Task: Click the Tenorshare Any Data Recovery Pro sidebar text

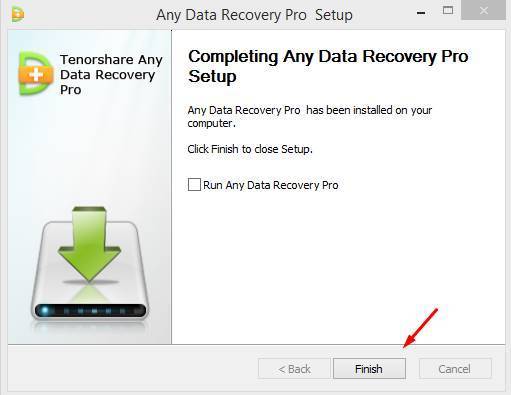Action: [x=111, y=74]
